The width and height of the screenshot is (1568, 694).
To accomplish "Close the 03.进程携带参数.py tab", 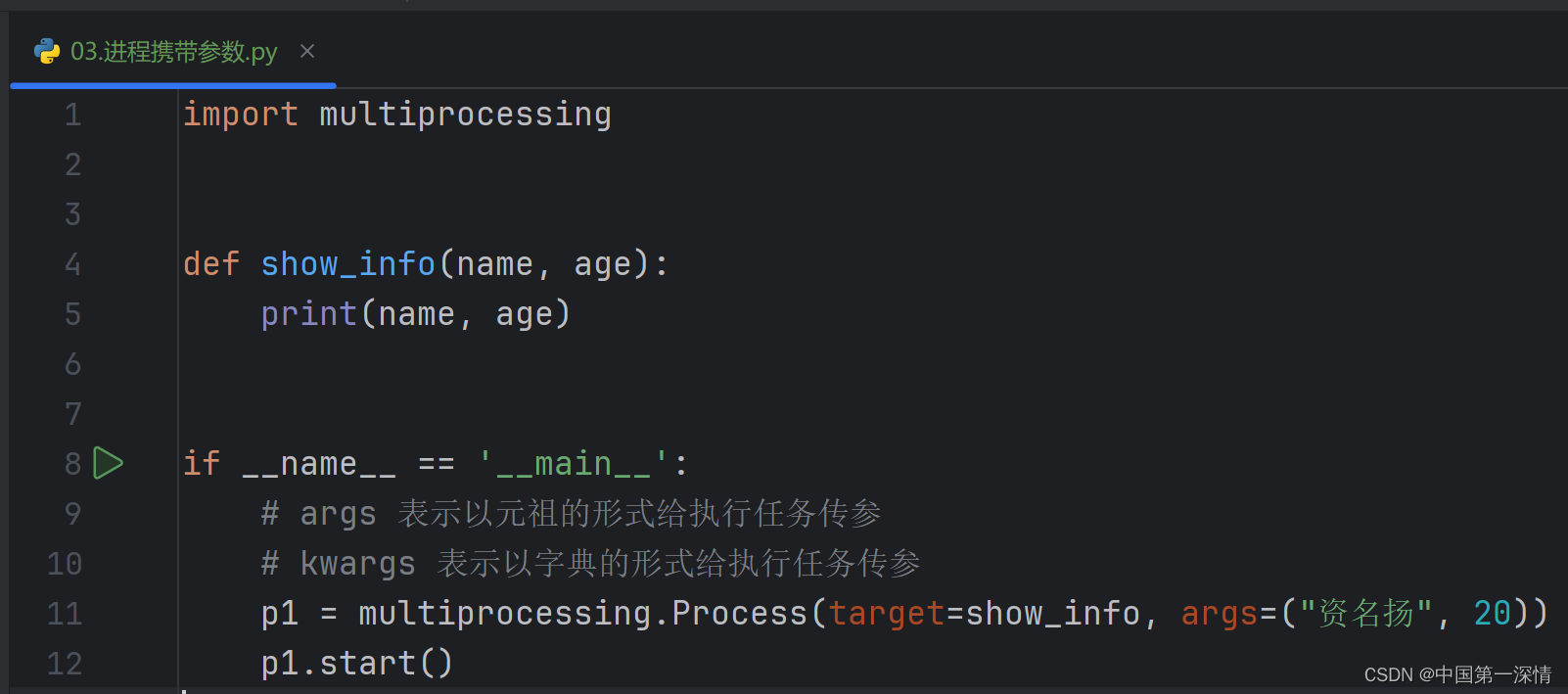I will [306, 51].
